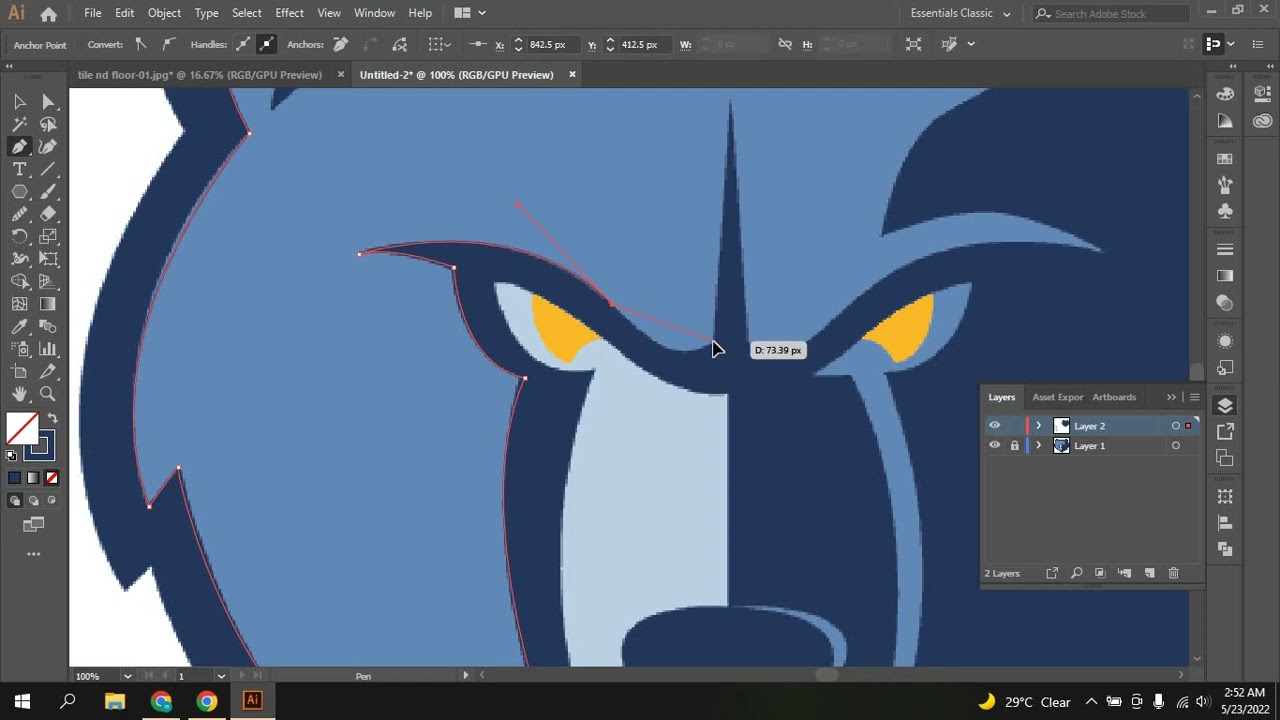Select the Paintbrush tool

(x=48, y=192)
